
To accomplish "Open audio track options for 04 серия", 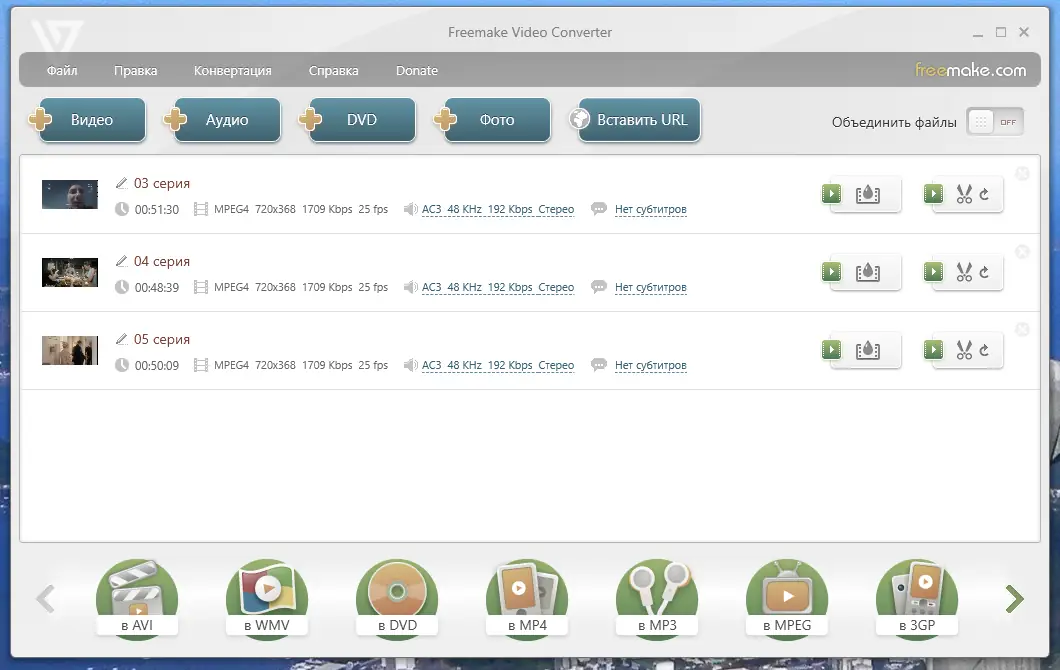I will click(498, 287).
